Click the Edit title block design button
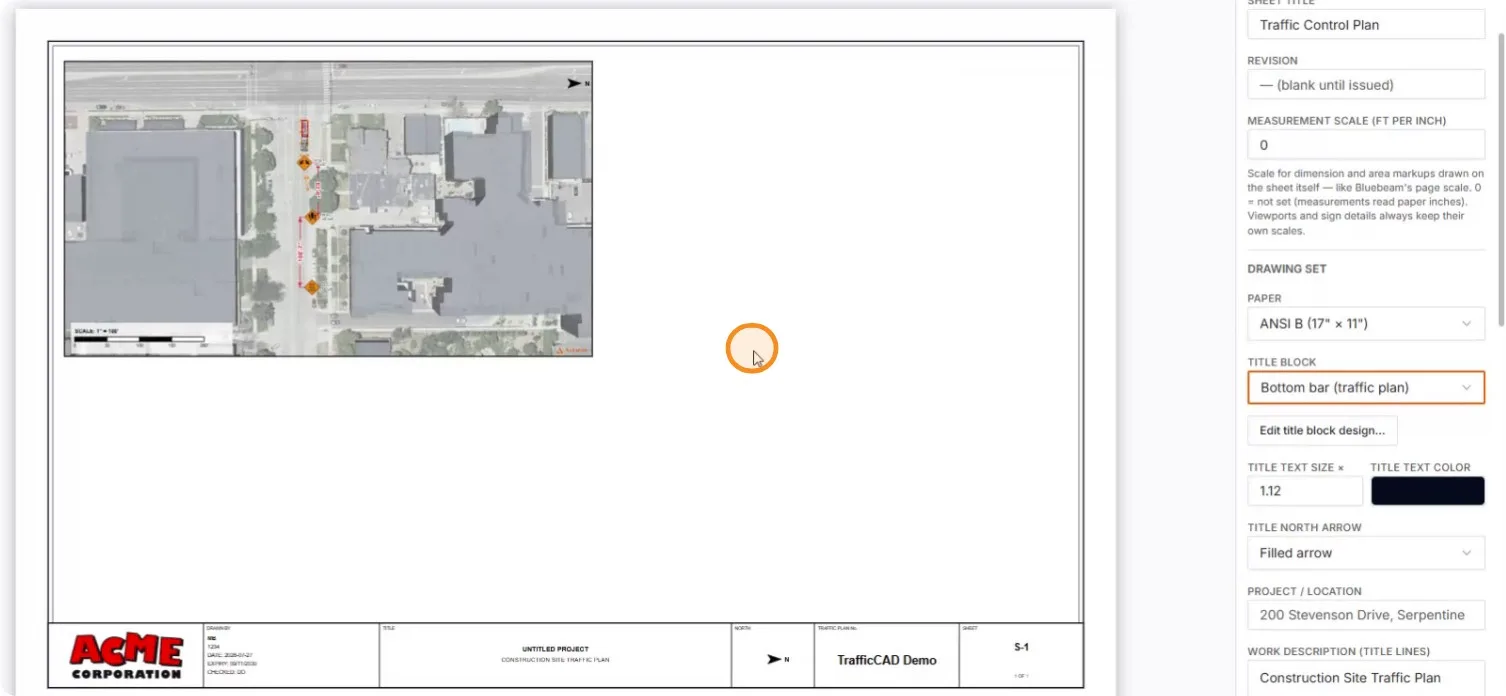The height and width of the screenshot is (696, 1506). (x=1322, y=430)
